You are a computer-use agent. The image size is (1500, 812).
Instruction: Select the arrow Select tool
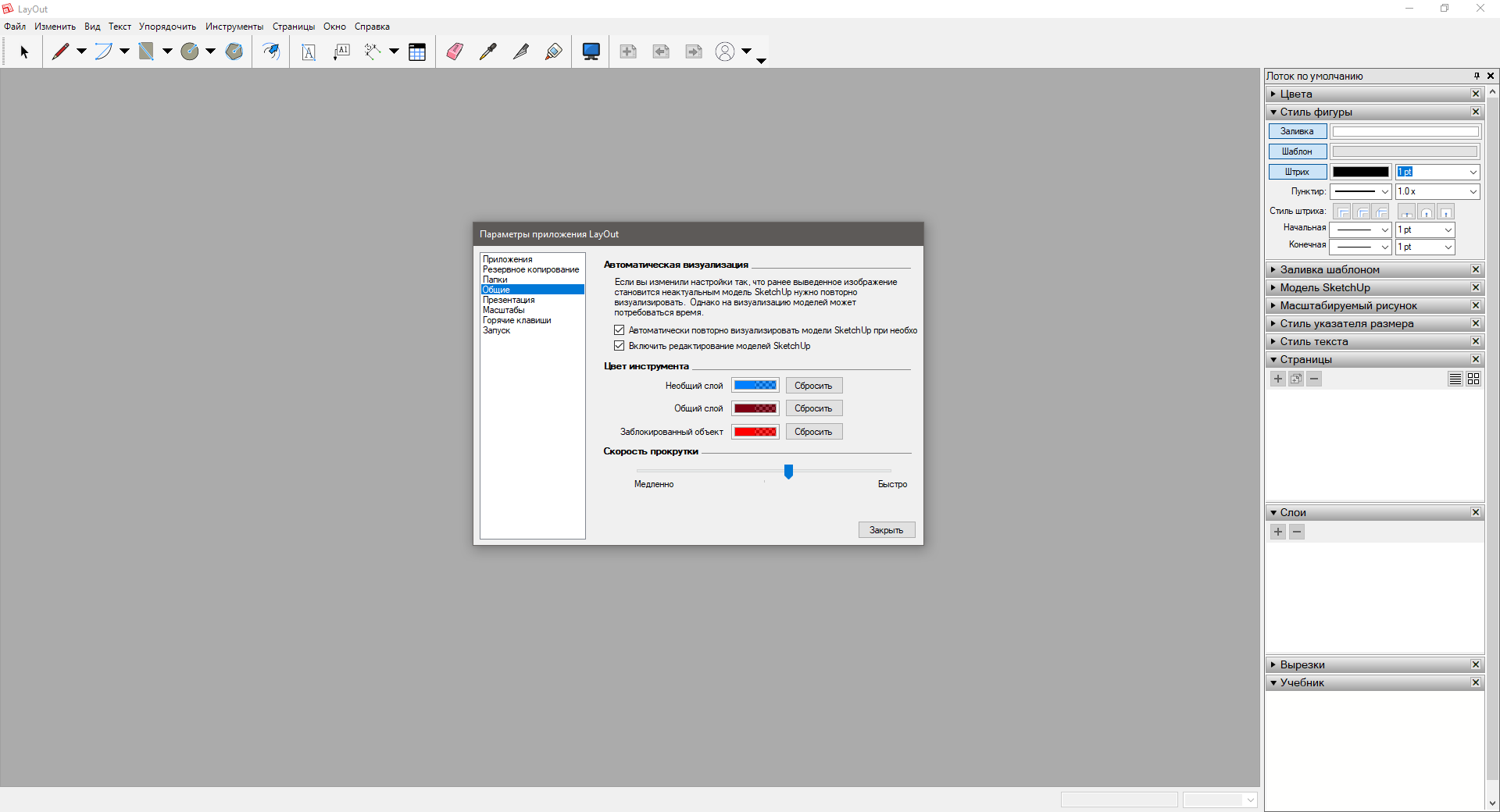click(x=24, y=52)
